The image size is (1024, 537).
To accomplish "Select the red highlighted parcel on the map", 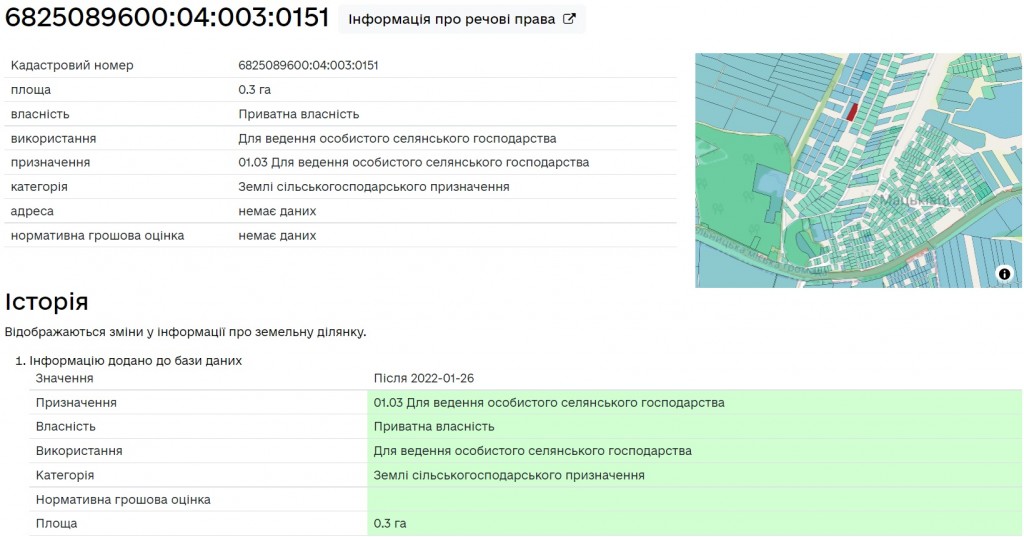I will pyautogui.click(x=852, y=110).
